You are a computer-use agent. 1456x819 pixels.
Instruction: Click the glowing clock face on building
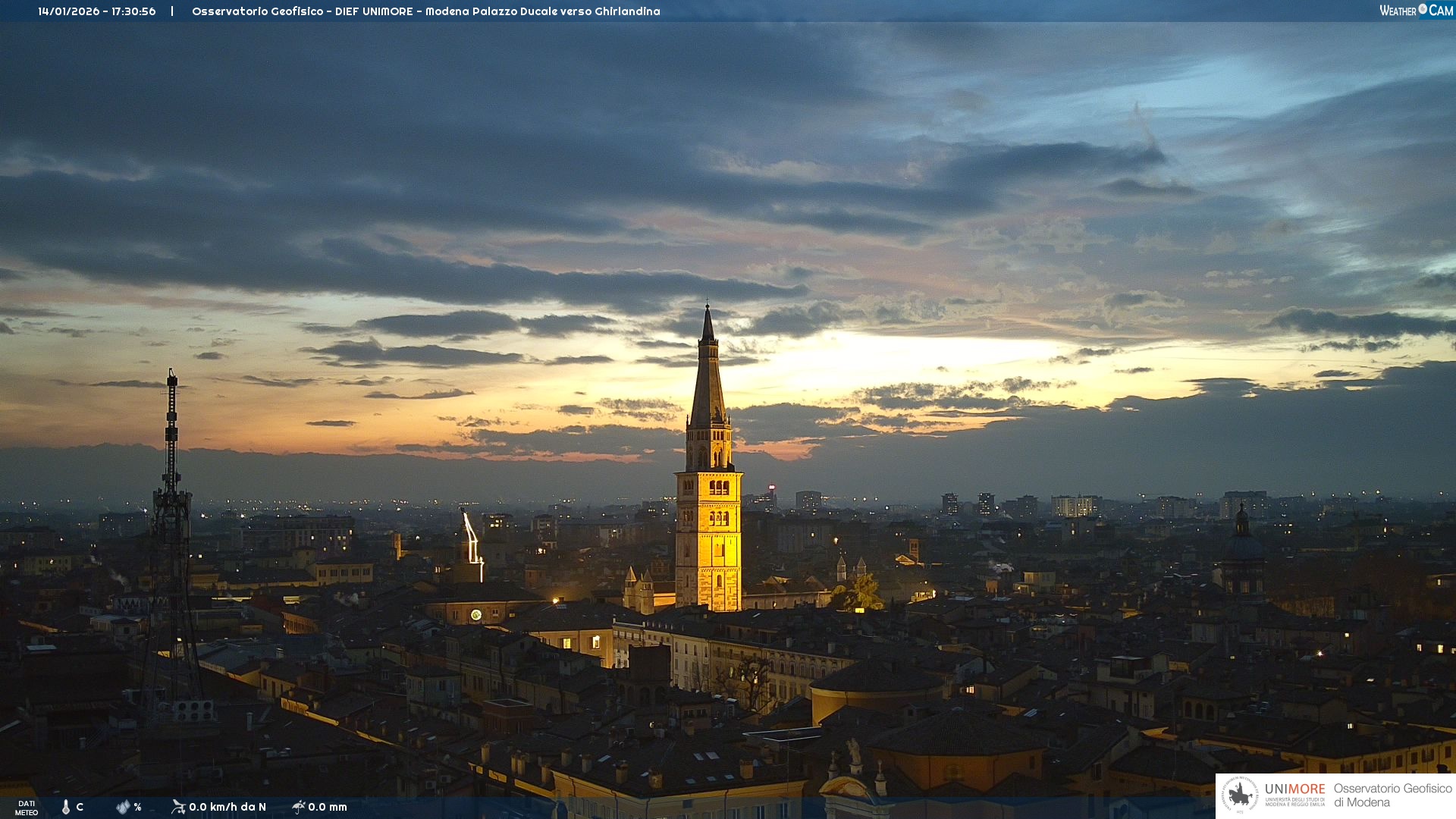[475, 614]
